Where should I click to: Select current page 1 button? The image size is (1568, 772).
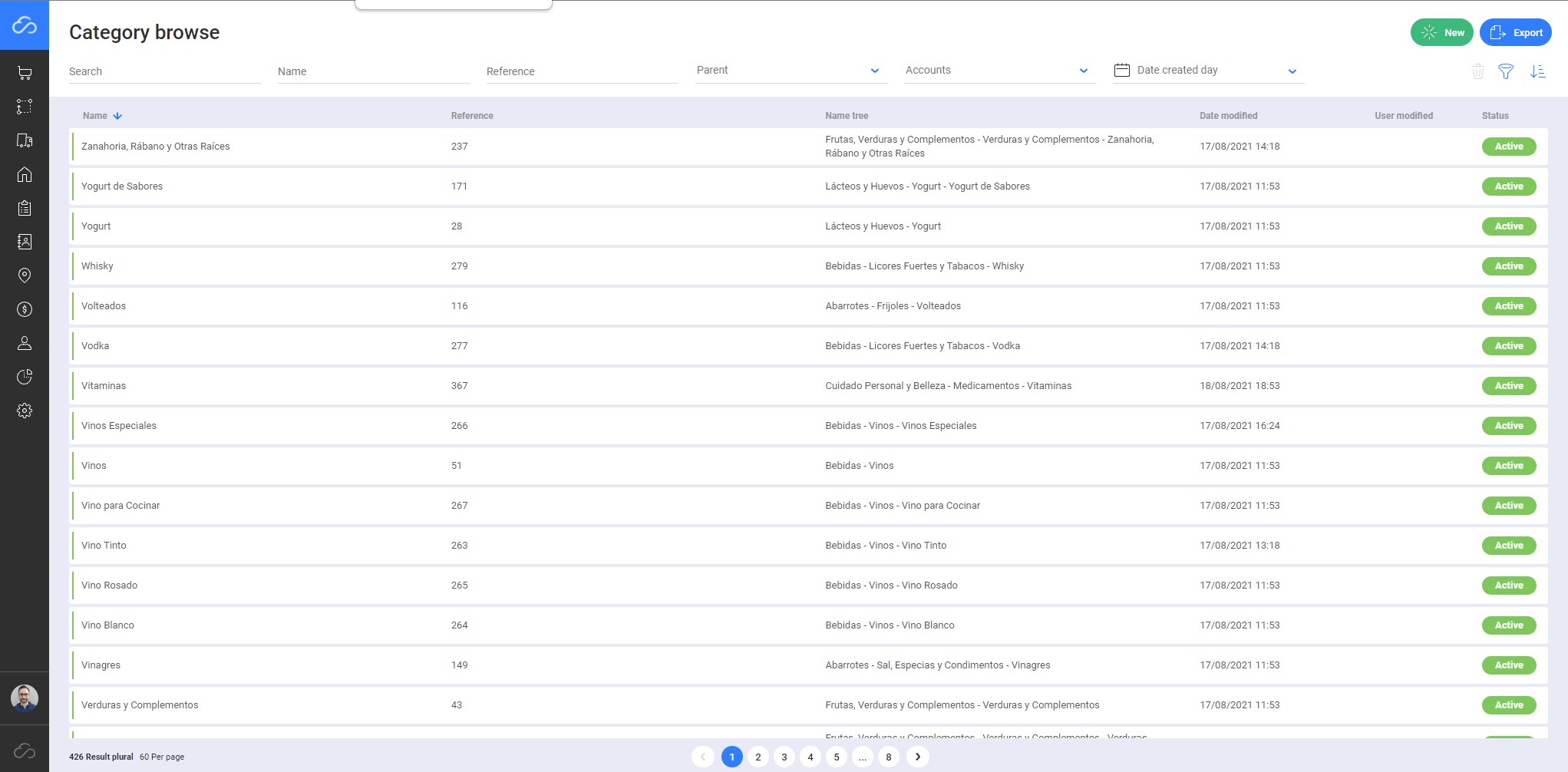tap(732, 757)
